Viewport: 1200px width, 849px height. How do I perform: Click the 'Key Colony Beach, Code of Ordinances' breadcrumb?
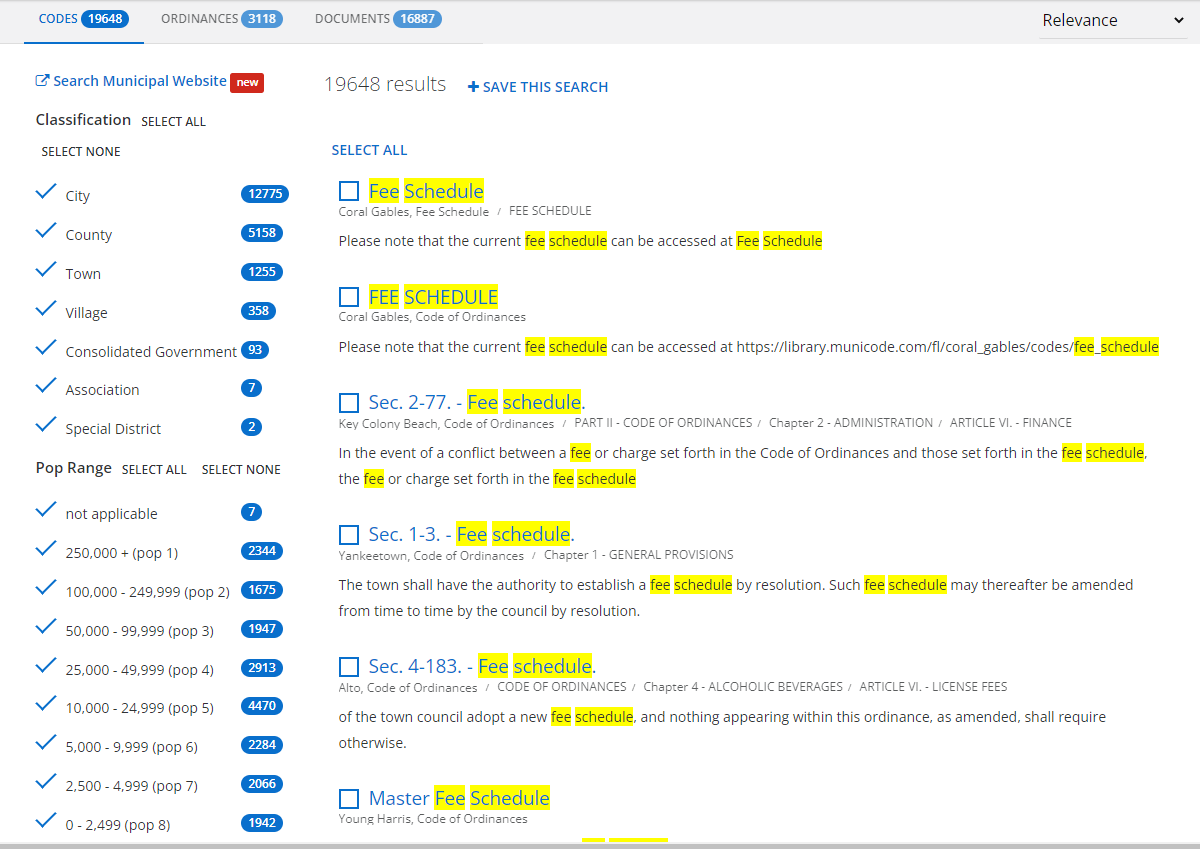point(446,423)
